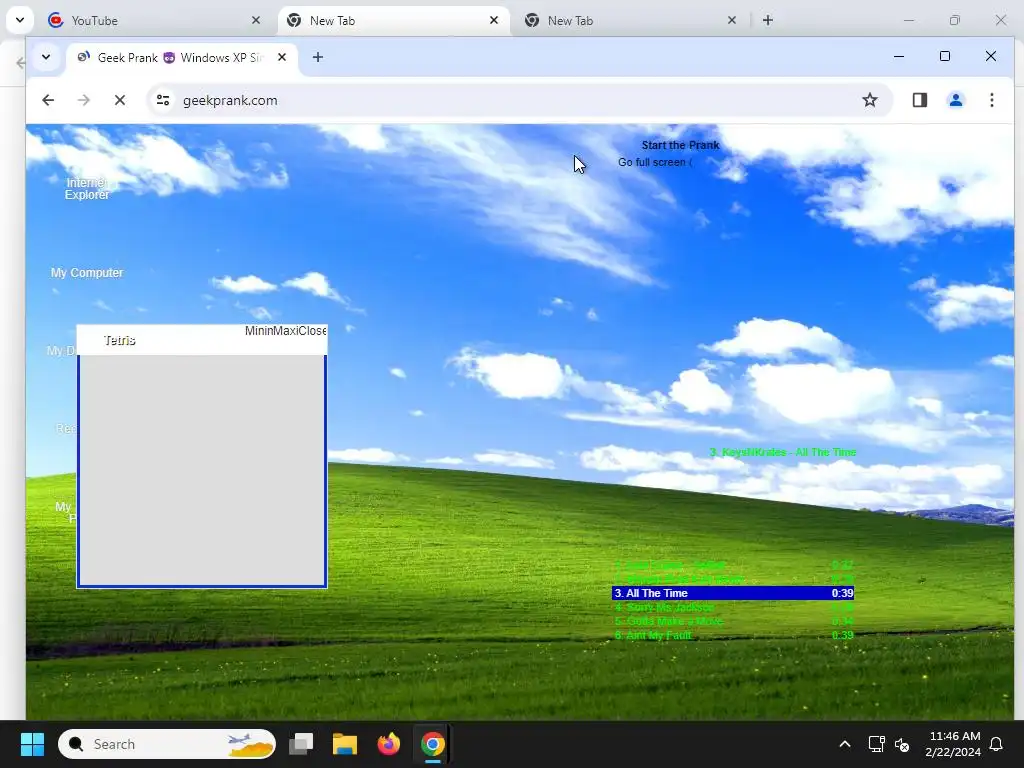View site information icon beside the URL
1024x768 pixels.
163,100
